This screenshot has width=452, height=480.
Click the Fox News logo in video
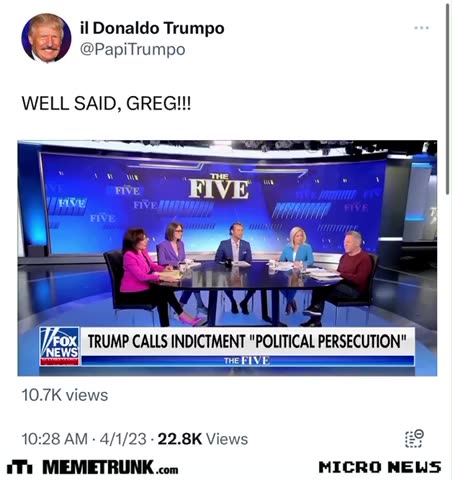[x=59, y=346]
